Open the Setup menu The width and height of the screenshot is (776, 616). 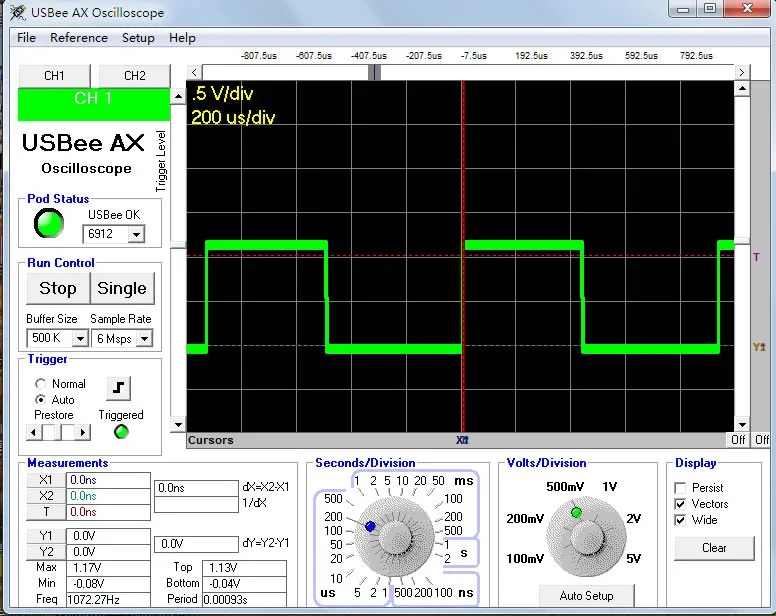coord(138,38)
